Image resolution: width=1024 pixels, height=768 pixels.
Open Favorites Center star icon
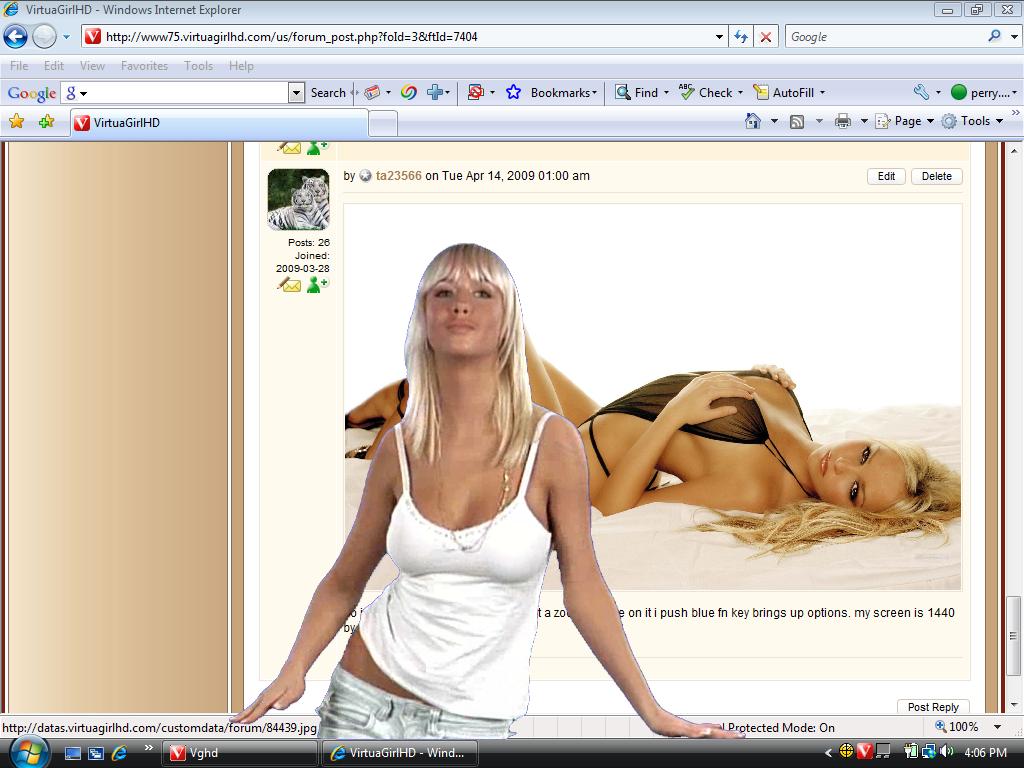coord(16,121)
